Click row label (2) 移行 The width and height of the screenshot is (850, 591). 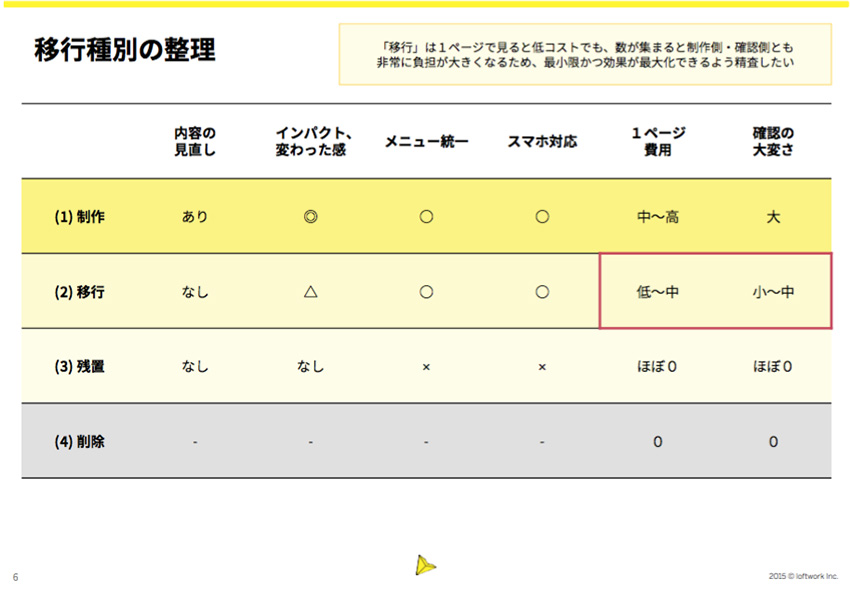79,292
